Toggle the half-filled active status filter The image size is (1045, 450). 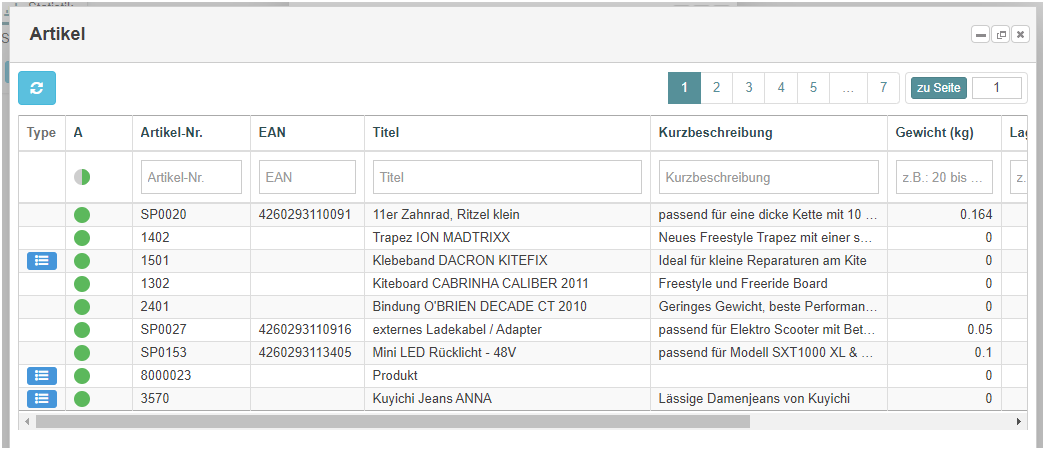point(82,177)
